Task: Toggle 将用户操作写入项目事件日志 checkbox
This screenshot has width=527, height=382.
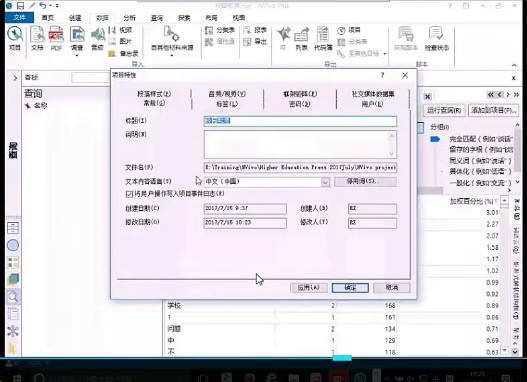Action: click(x=129, y=194)
